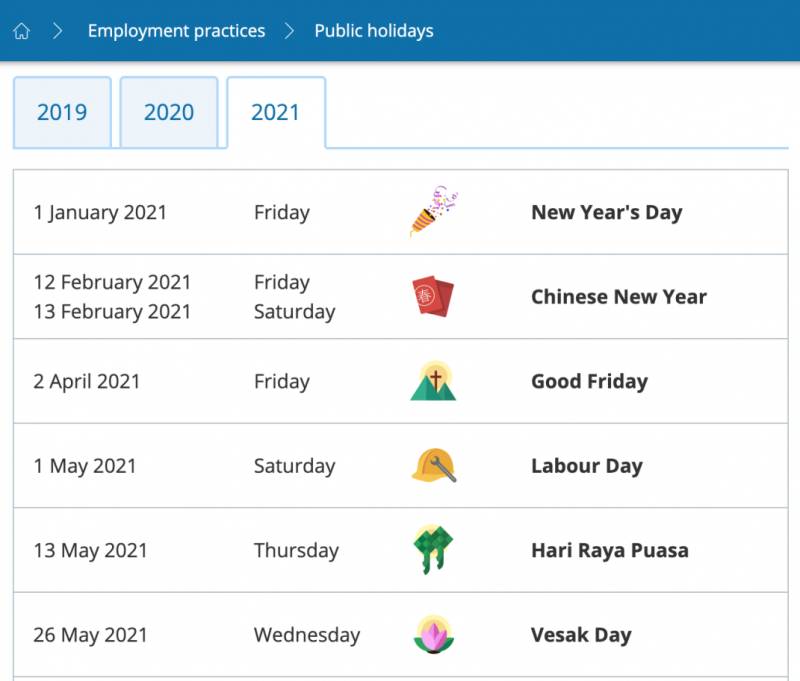Screen dimensions: 800x681
Task: Click the party popper New Year icon
Action: (x=433, y=211)
